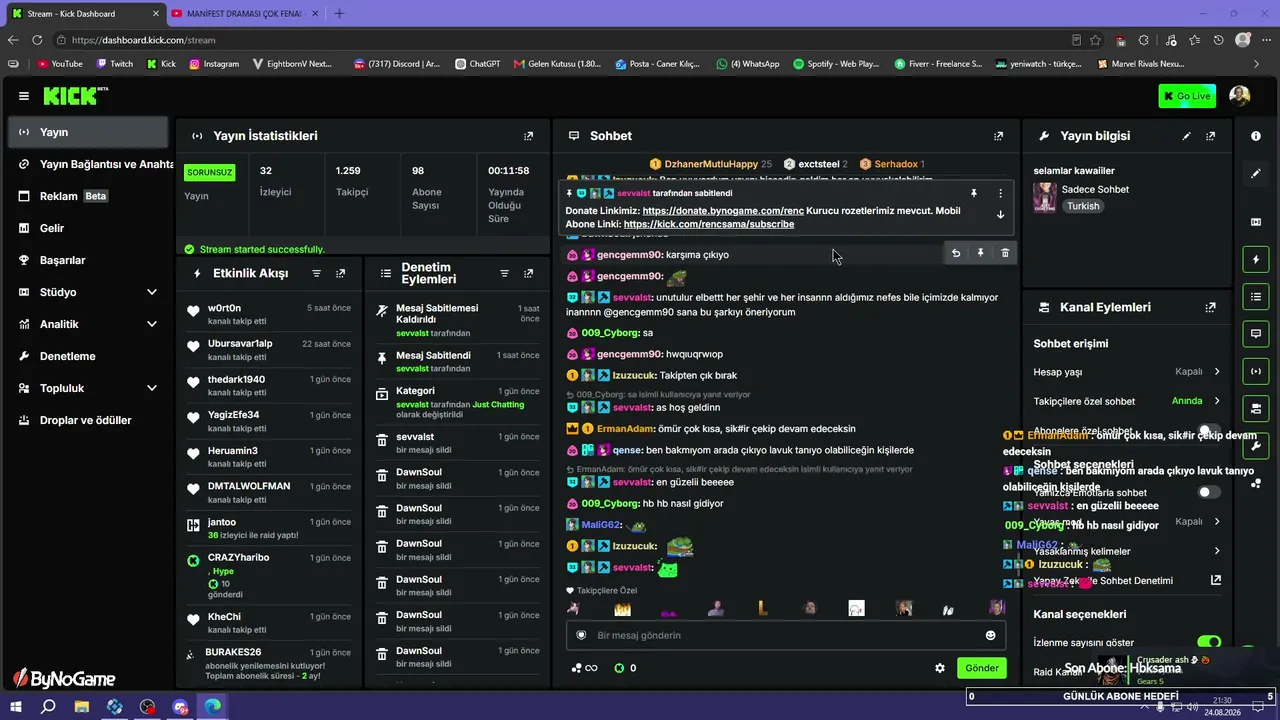
Task: Pop out the Yayın bilgisi panel
Action: (x=1211, y=136)
